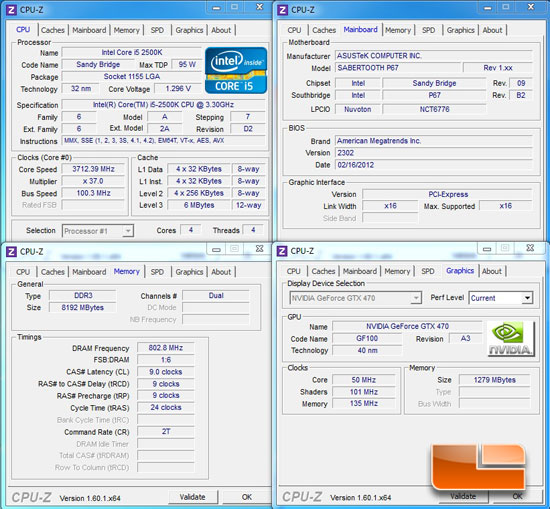Click the Core Voltage 1.296 V field
The width and height of the screenshot is (550, 509).
(x=178, y=89)
